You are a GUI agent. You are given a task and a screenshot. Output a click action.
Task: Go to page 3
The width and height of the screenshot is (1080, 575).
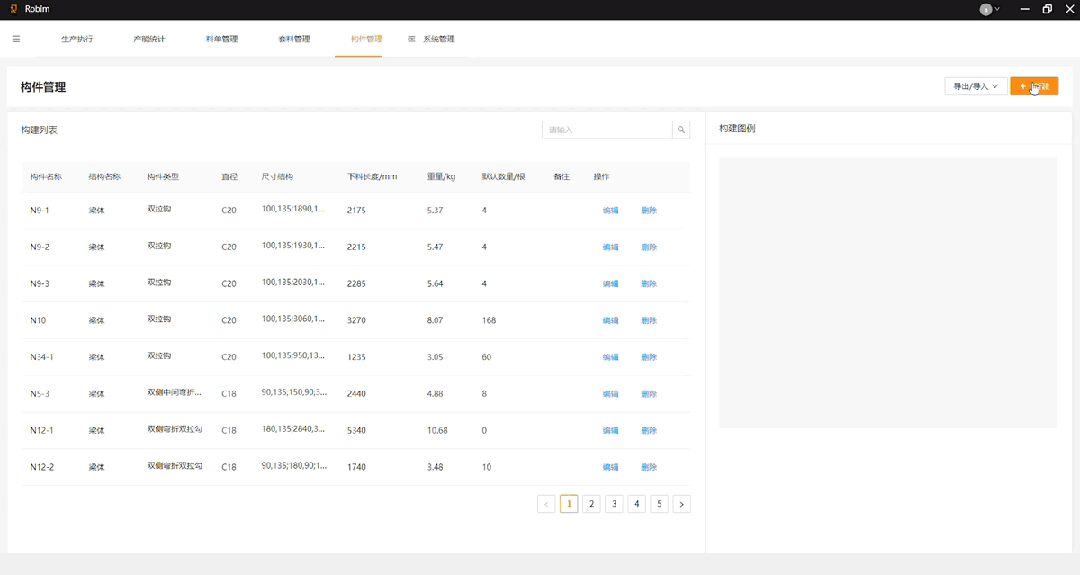point(614,504)
